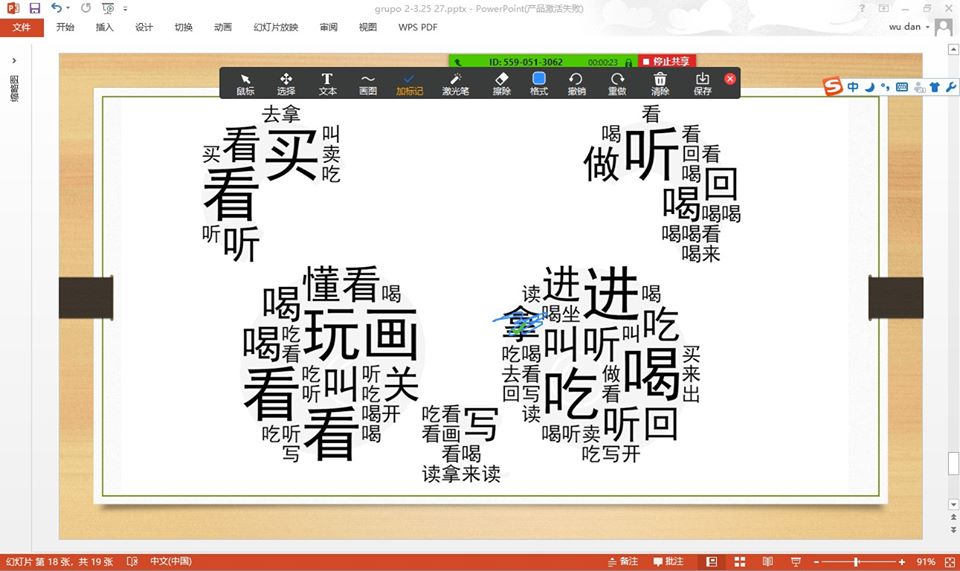The height and width of the screenshot is (571, 960).
Task: Toggle the 备注 notes pane
Action: click(623, 562)
